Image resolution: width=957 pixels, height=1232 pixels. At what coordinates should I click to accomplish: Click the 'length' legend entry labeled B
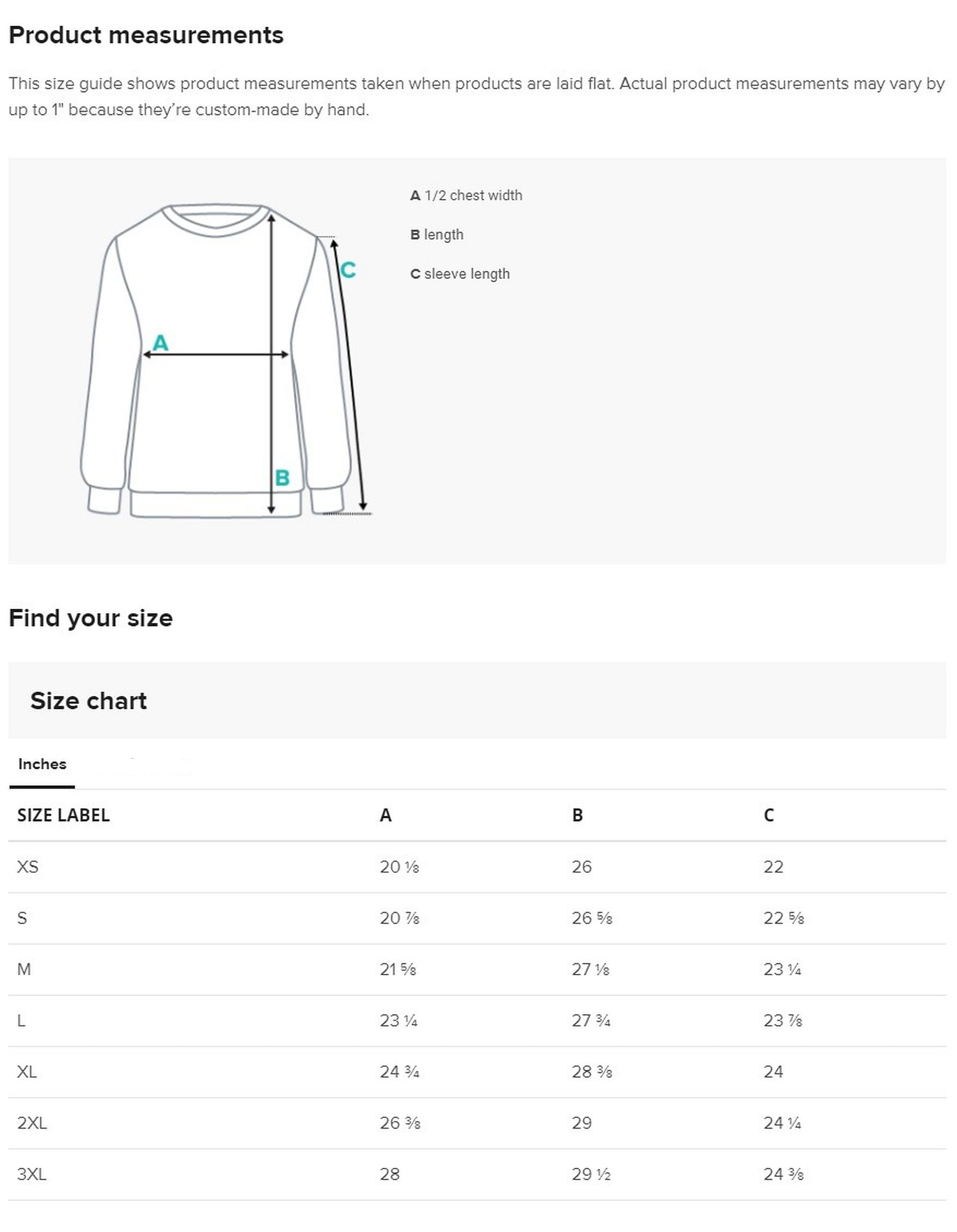pyautogui.click(x=437, y=235)
